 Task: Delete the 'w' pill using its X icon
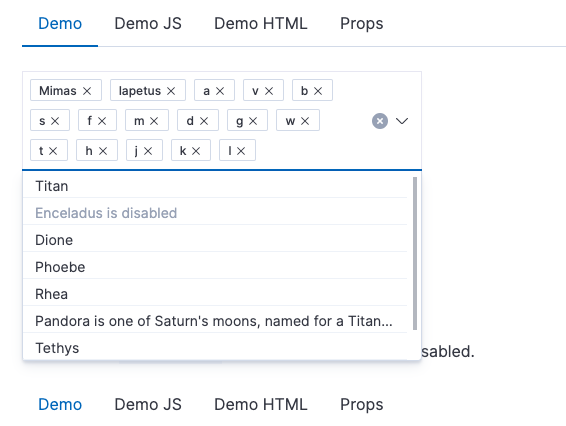[x=305, y=121]
